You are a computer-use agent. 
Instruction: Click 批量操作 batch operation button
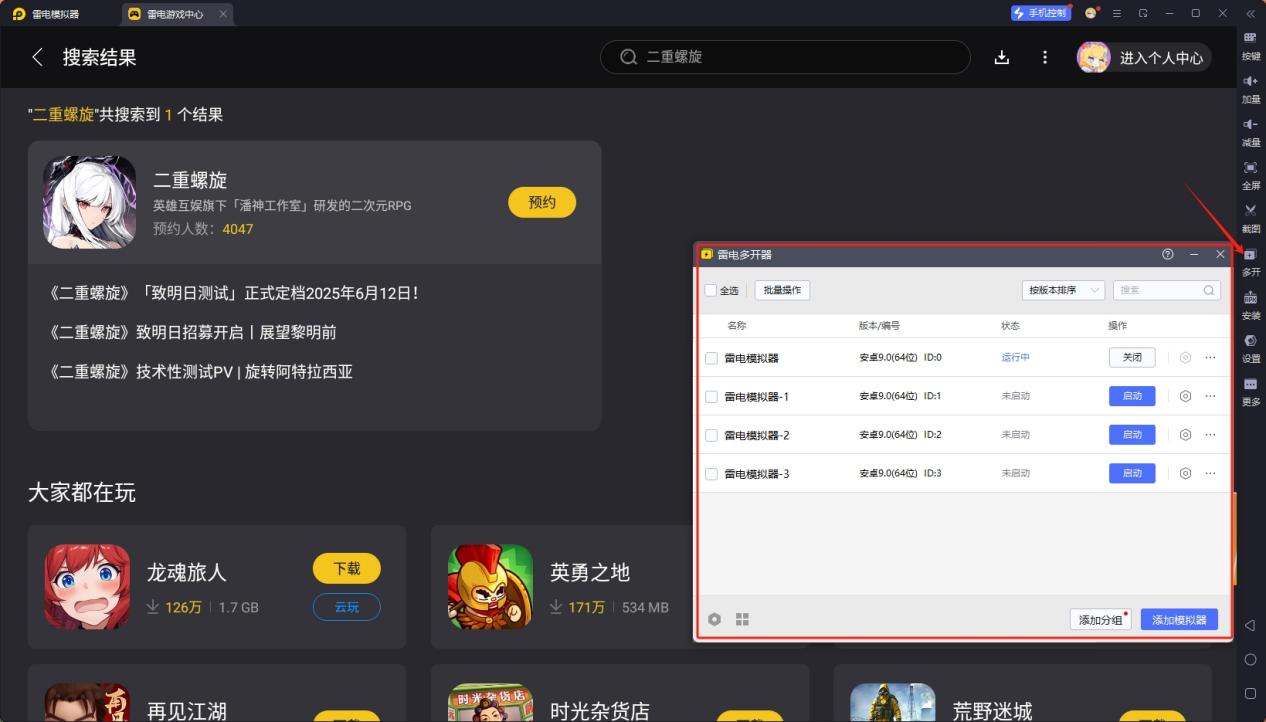pos(782,290)
